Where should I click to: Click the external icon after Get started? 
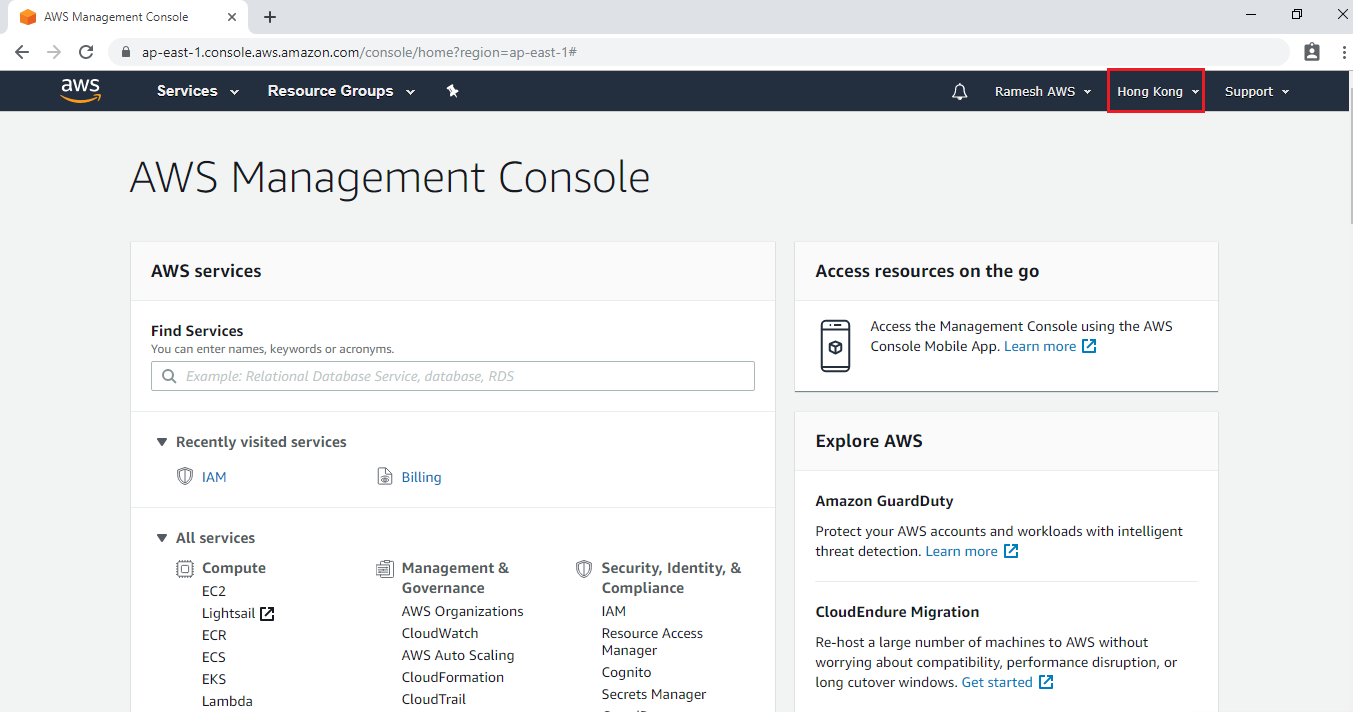(x=1046, y=682)
